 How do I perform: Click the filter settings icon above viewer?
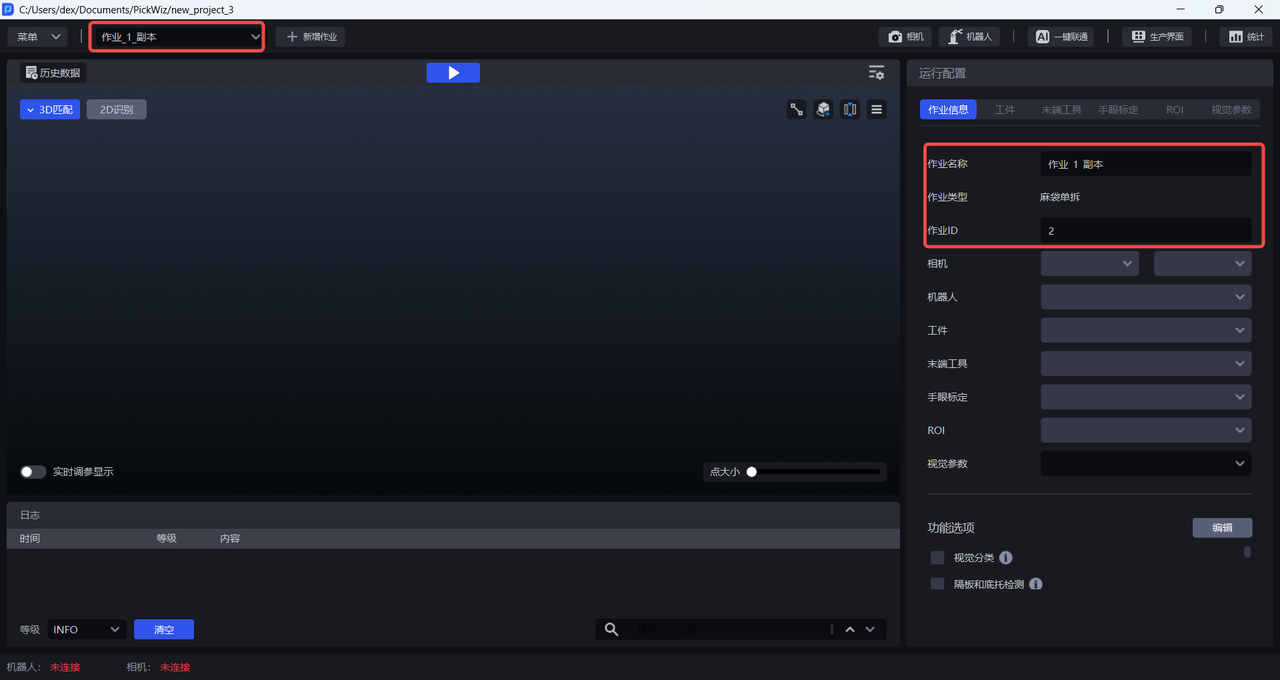pyautogui.click(x=876, y=73)
